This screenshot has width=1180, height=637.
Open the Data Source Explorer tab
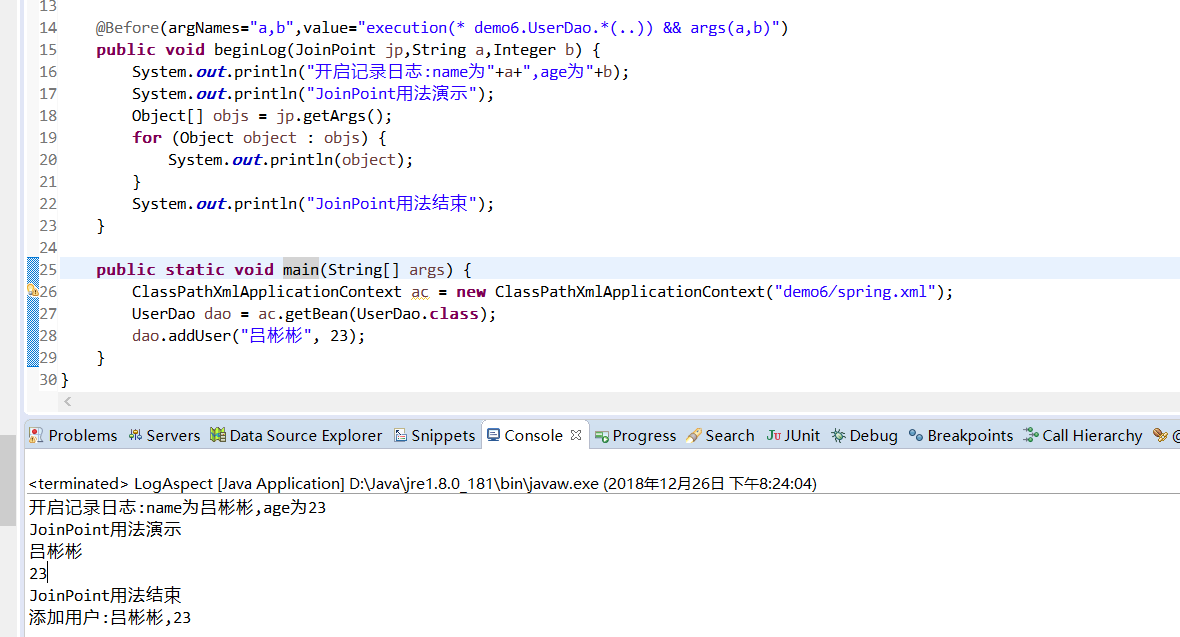coord(297,435)
